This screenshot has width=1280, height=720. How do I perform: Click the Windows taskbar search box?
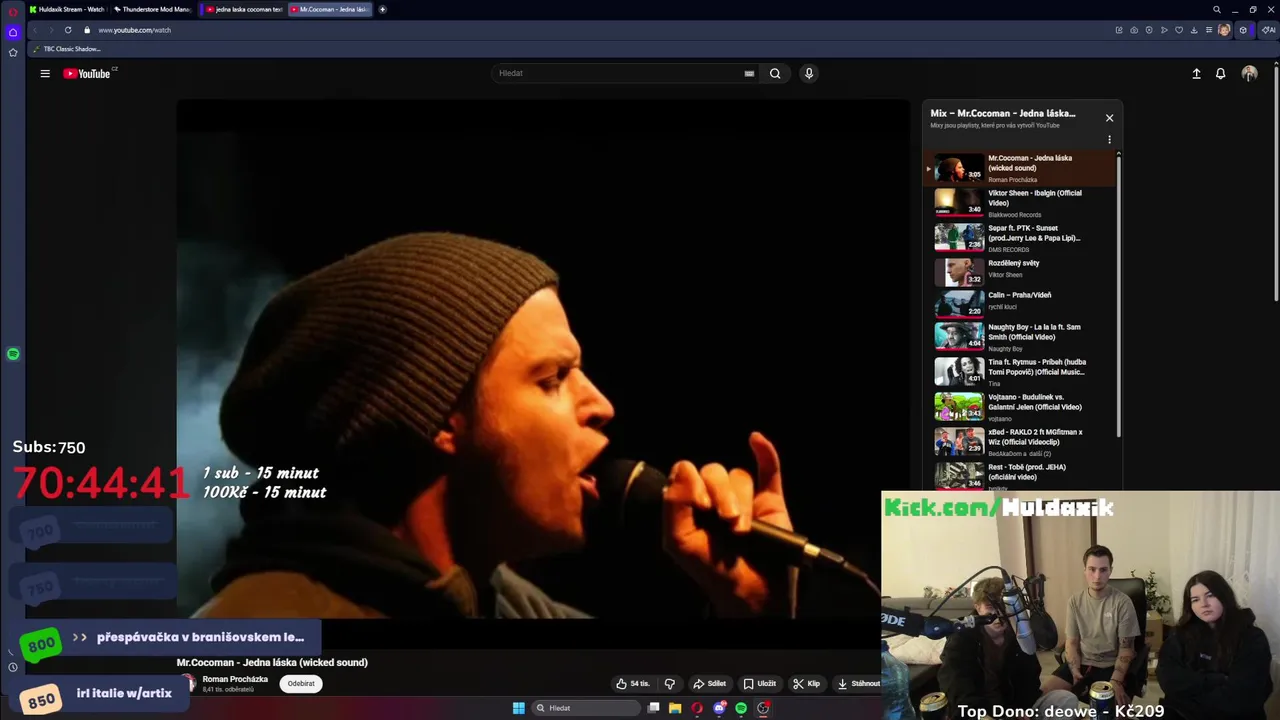click(x=586, y=708)
